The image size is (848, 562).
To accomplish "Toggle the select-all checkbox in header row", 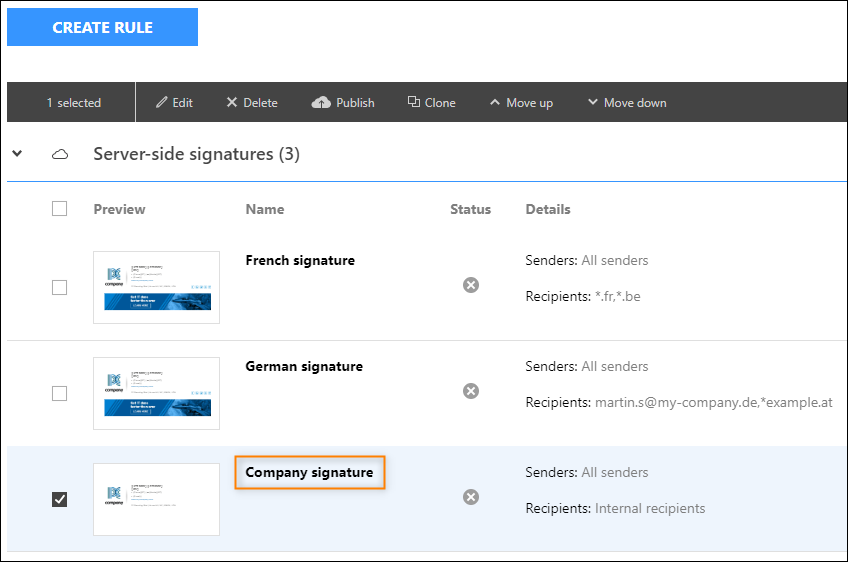I will 59,209.
